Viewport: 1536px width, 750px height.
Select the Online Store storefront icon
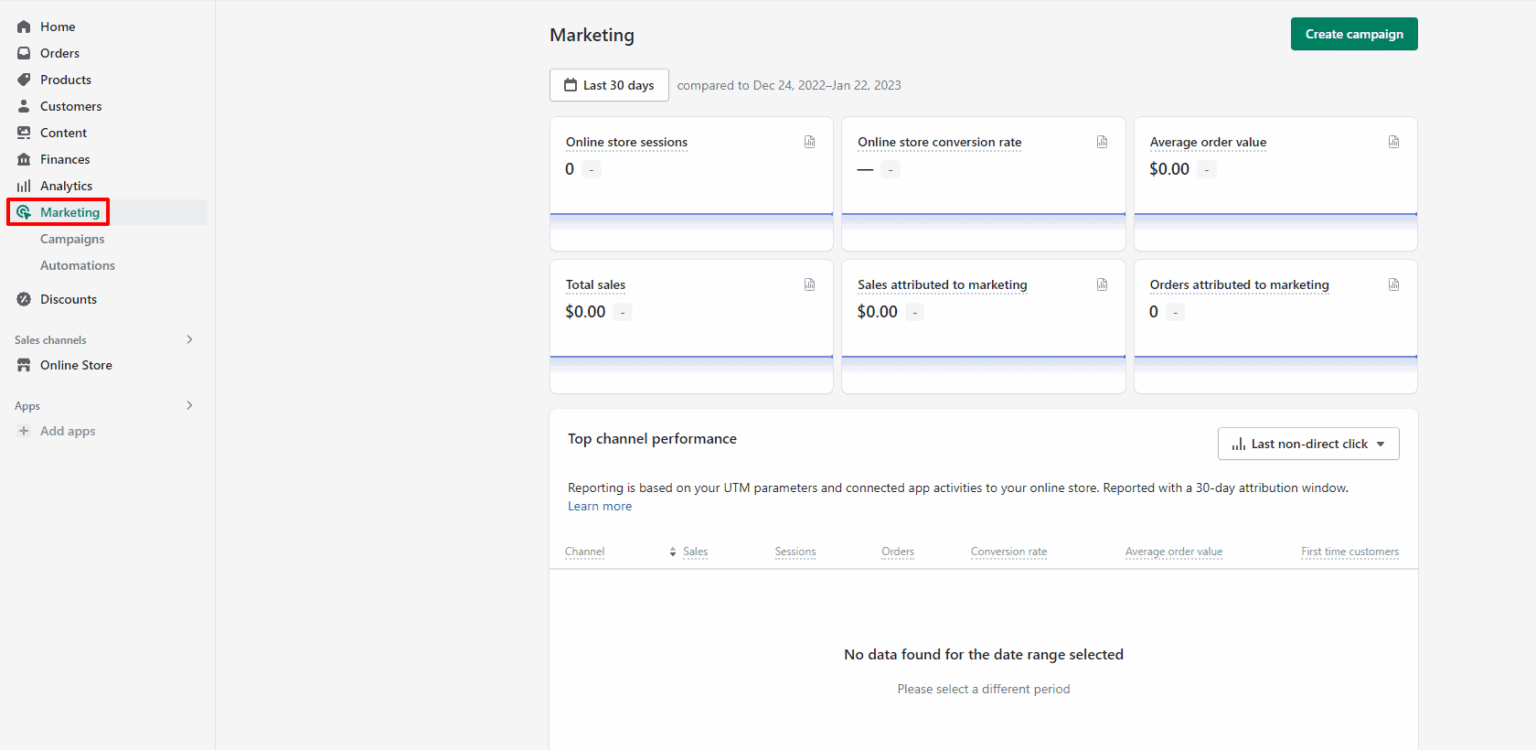click(23, 365)
